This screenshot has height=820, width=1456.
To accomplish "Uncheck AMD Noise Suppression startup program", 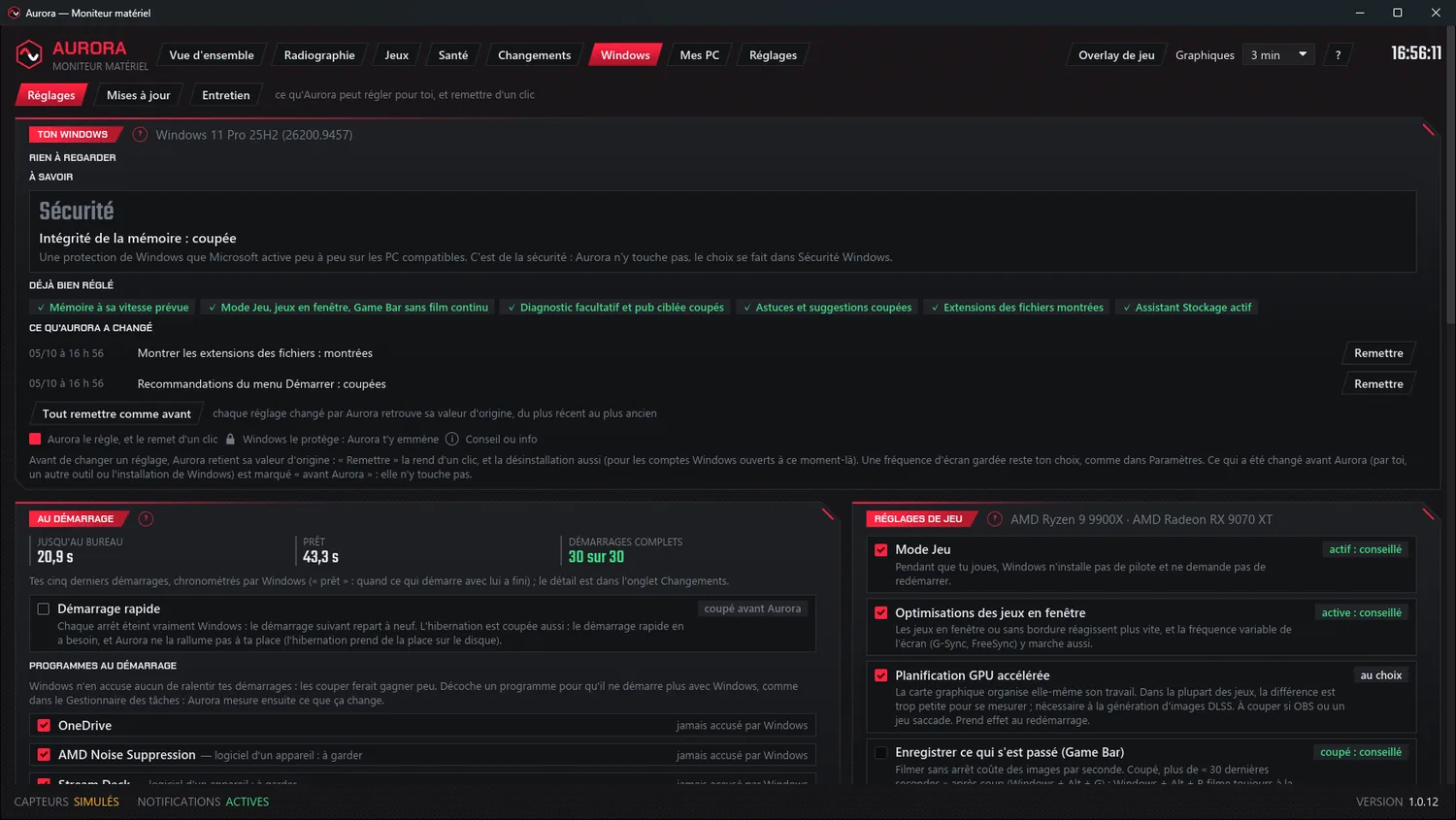I will [44, 755].
